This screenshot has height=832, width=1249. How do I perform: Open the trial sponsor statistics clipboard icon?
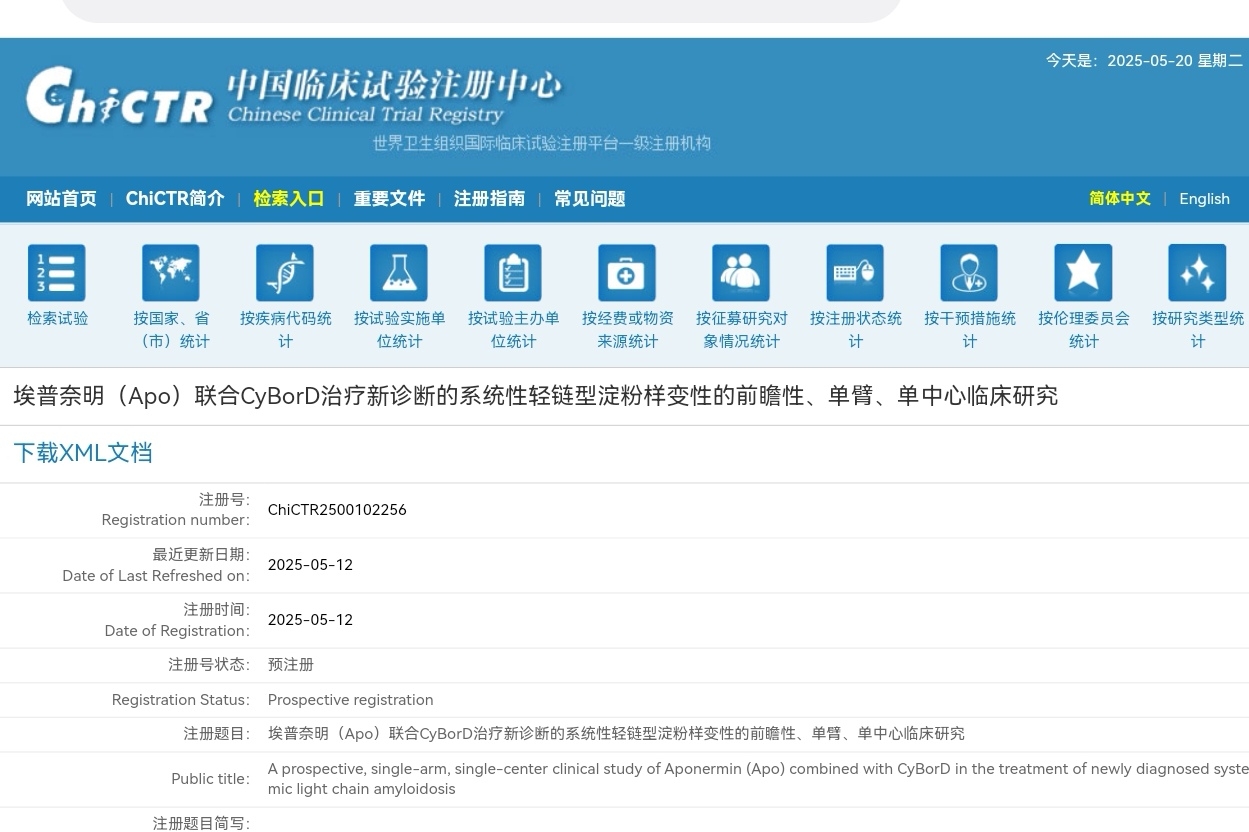tap(513, 272)
